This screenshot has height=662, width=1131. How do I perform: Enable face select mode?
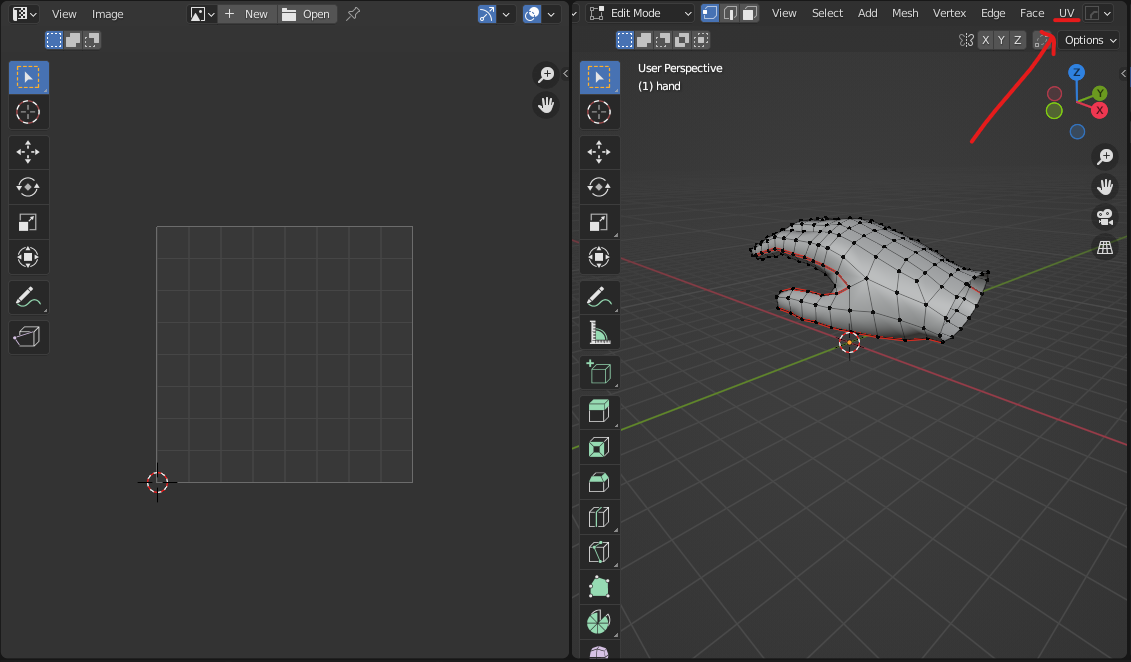750,13
